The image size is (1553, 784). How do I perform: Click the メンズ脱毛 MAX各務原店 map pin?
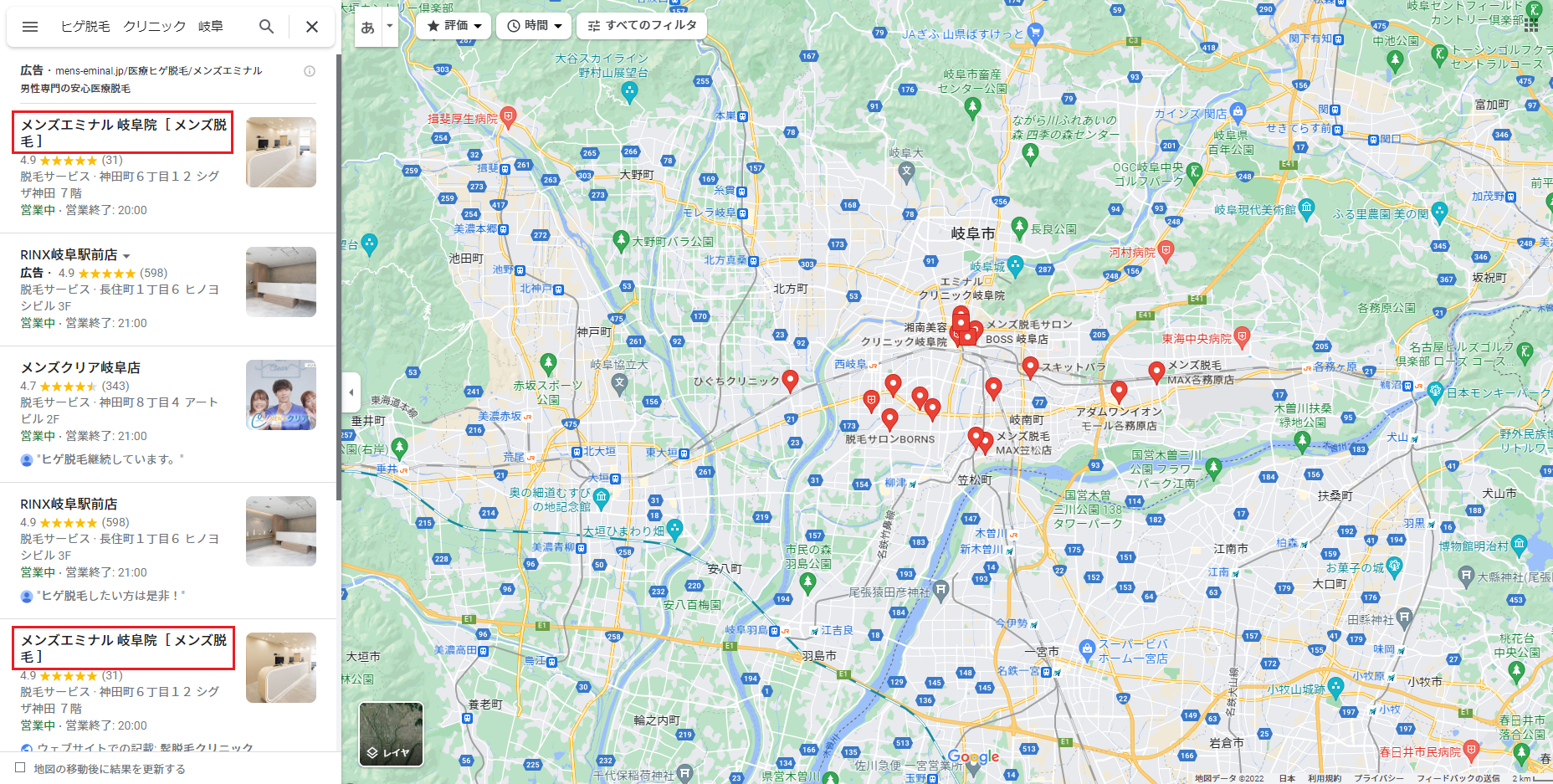pos(1156,372)
